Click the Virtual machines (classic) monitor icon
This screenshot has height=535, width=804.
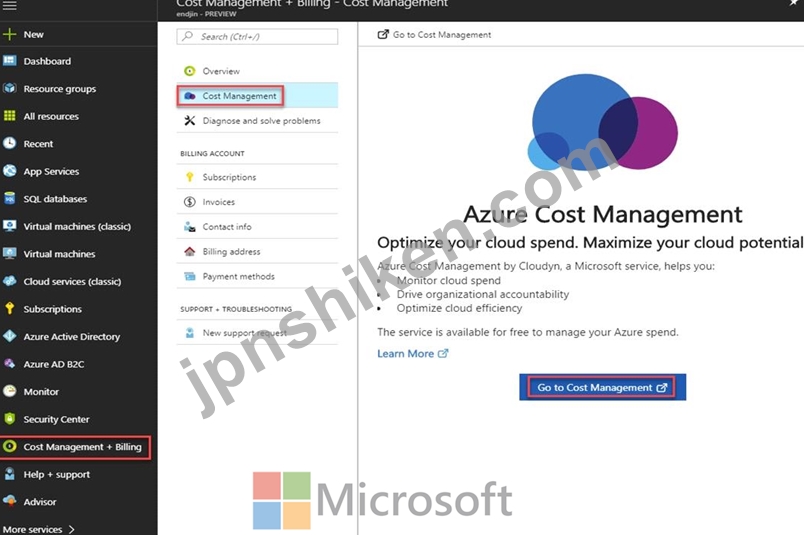9,226
